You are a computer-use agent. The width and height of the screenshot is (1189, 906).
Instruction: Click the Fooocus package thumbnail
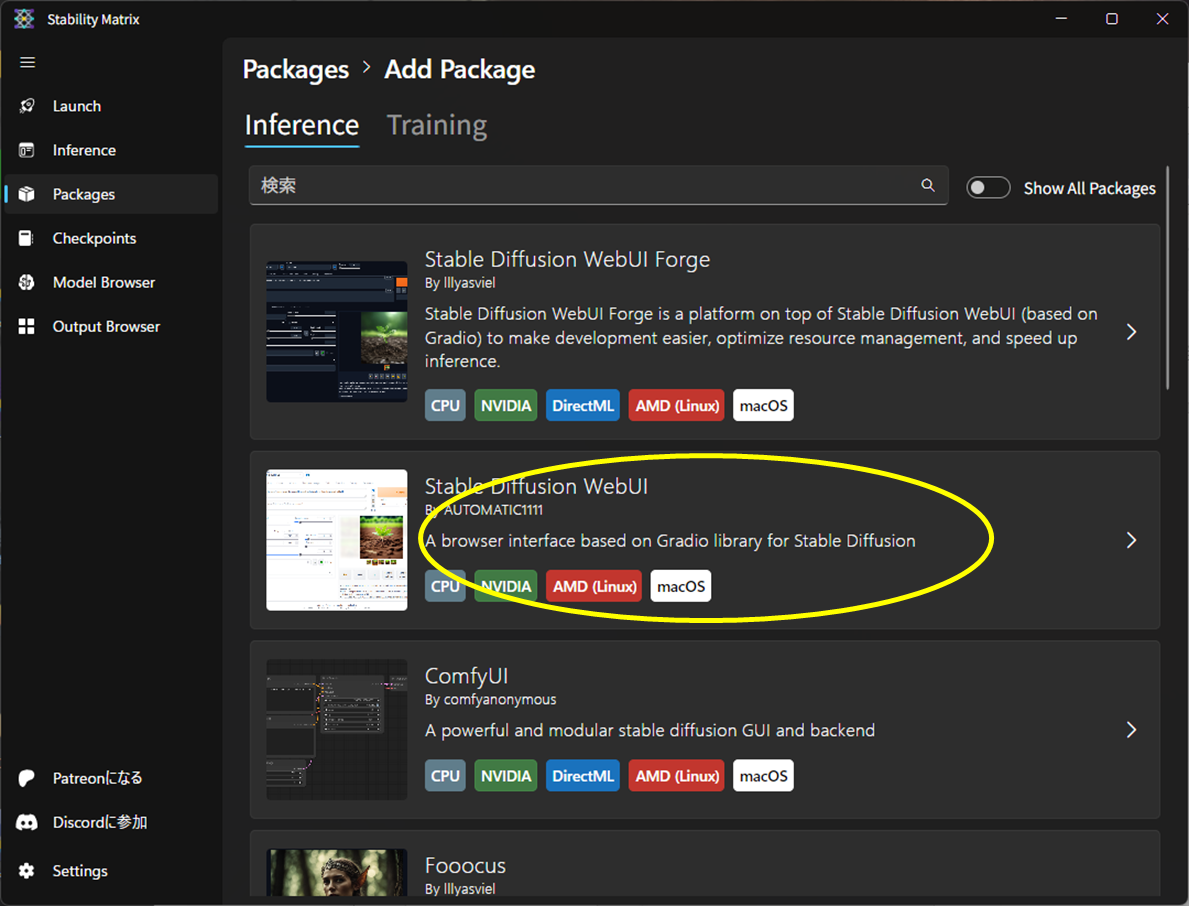337,873
